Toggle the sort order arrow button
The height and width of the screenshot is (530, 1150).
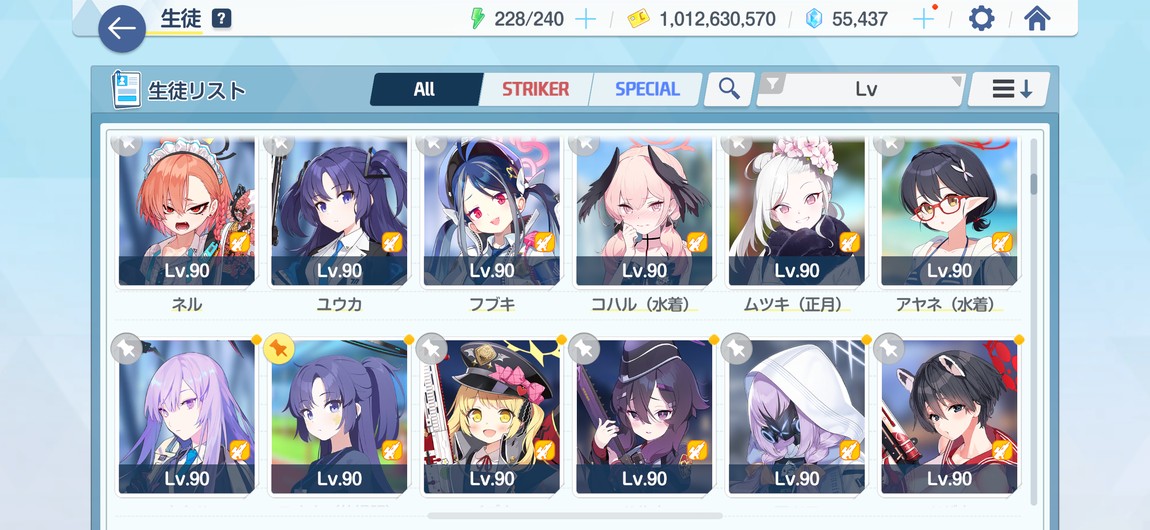coord(1012,89)
